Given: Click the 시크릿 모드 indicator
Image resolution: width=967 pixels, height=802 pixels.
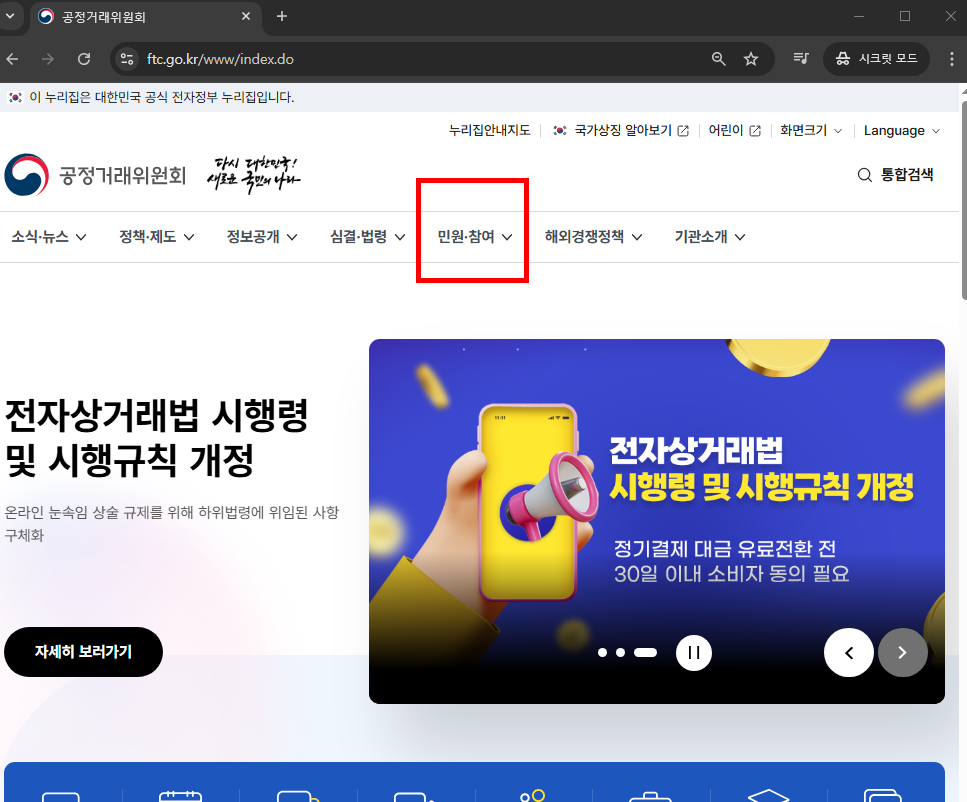Looking at the screenshot, I should click(875, 59).
